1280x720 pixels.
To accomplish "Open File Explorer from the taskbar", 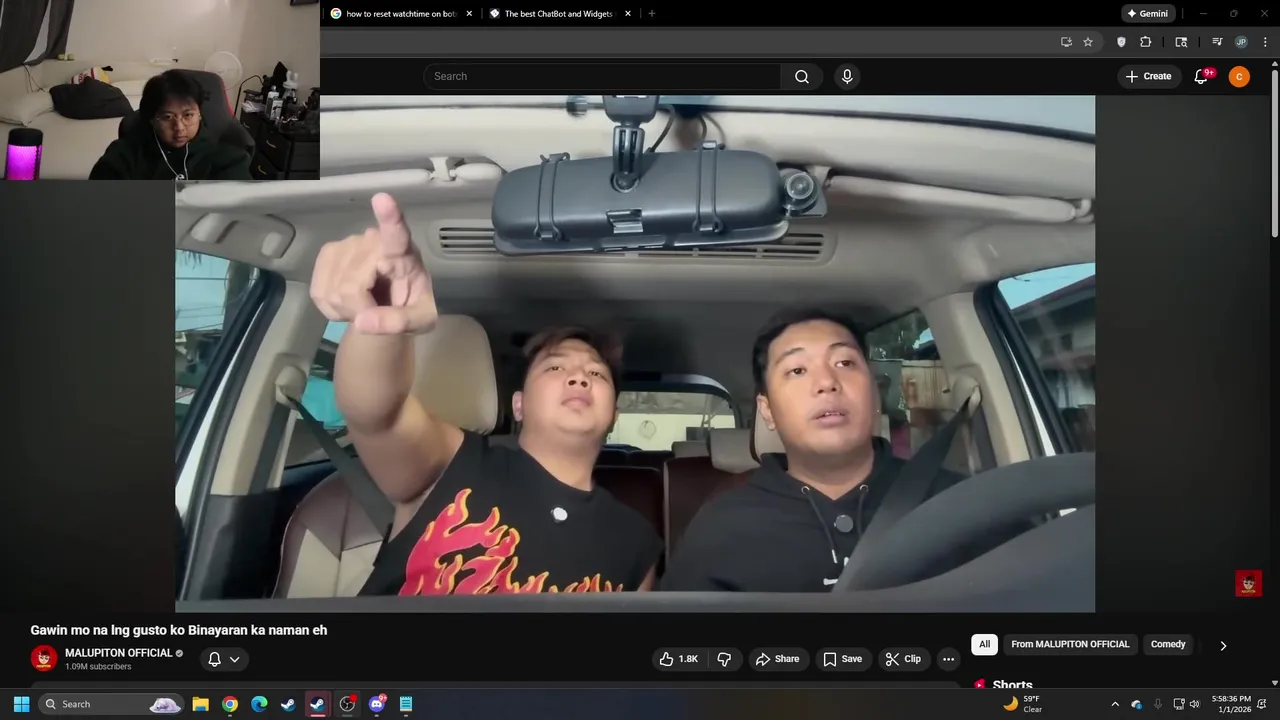I will 200,704.
